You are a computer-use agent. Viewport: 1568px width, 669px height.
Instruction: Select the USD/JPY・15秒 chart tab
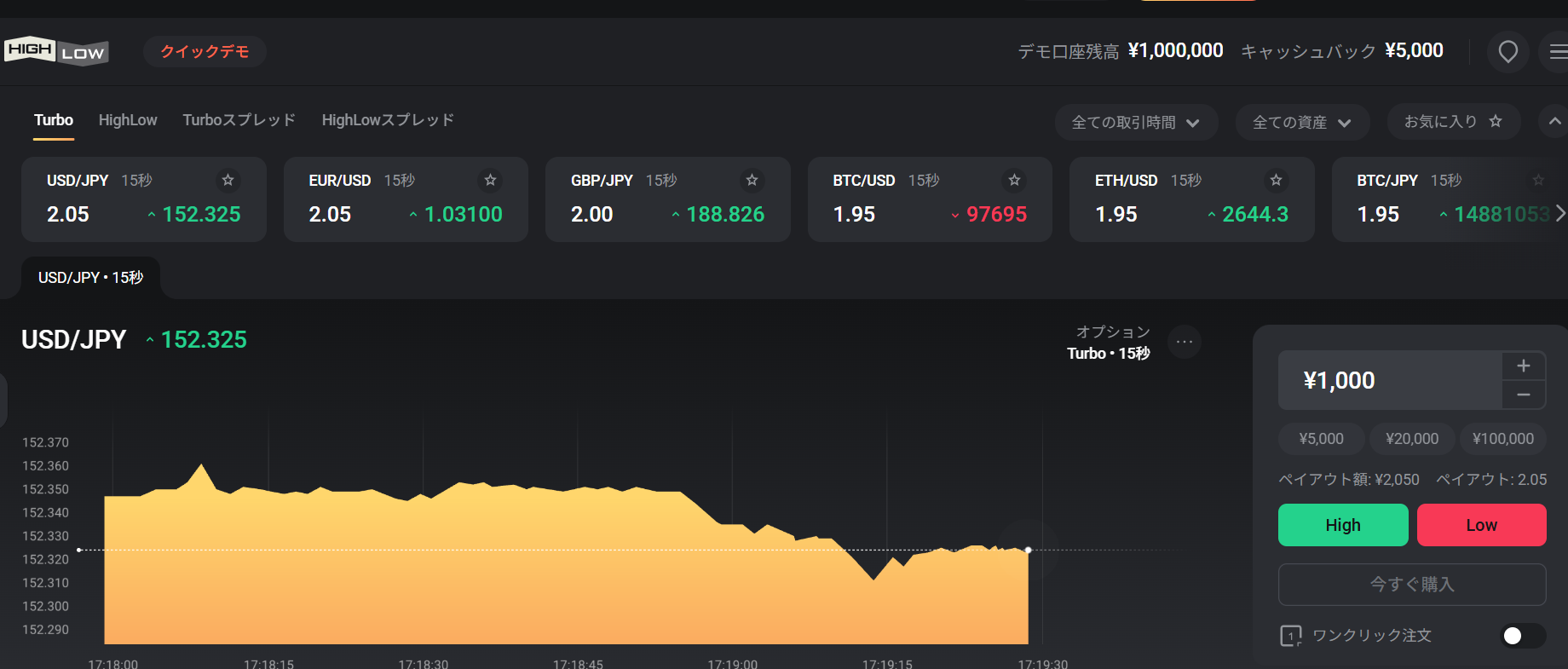coord(90,278)
